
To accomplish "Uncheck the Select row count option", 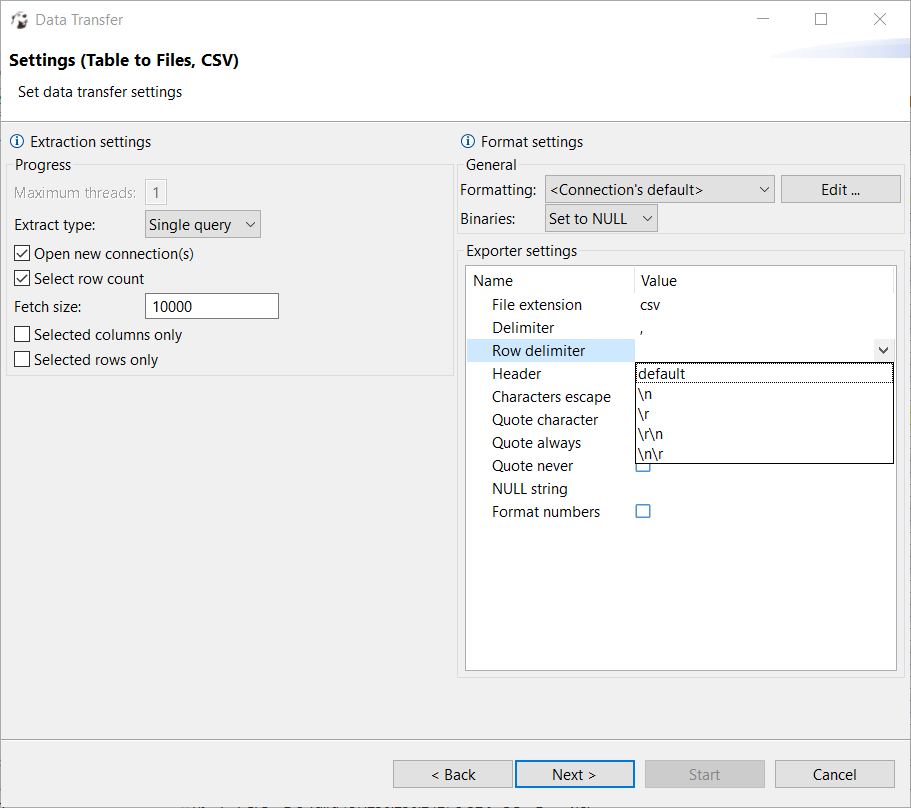I will pyautogui.click(x=21, y=278).
